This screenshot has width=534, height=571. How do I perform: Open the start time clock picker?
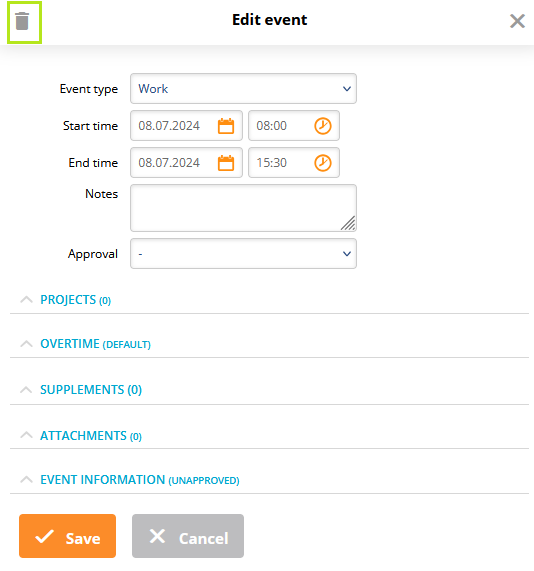point(323,126)
